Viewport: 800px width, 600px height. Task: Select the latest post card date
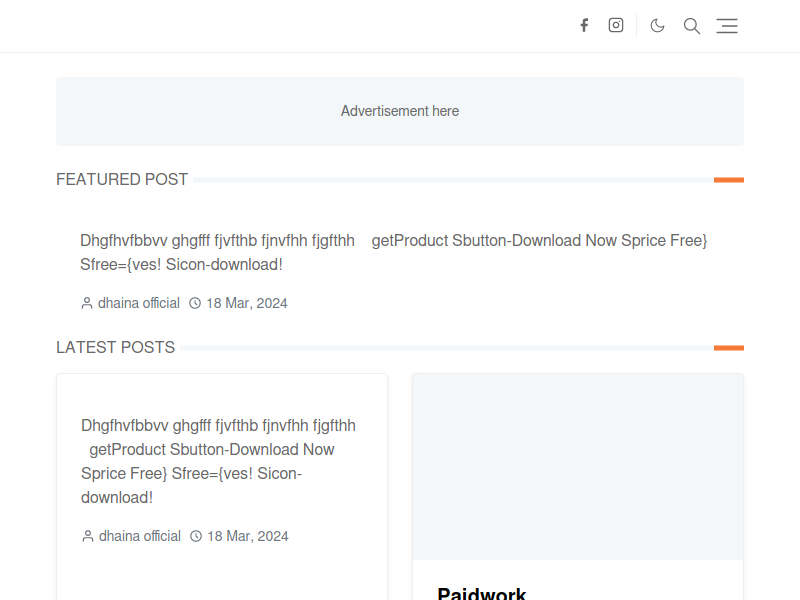[x=248, y=536]
